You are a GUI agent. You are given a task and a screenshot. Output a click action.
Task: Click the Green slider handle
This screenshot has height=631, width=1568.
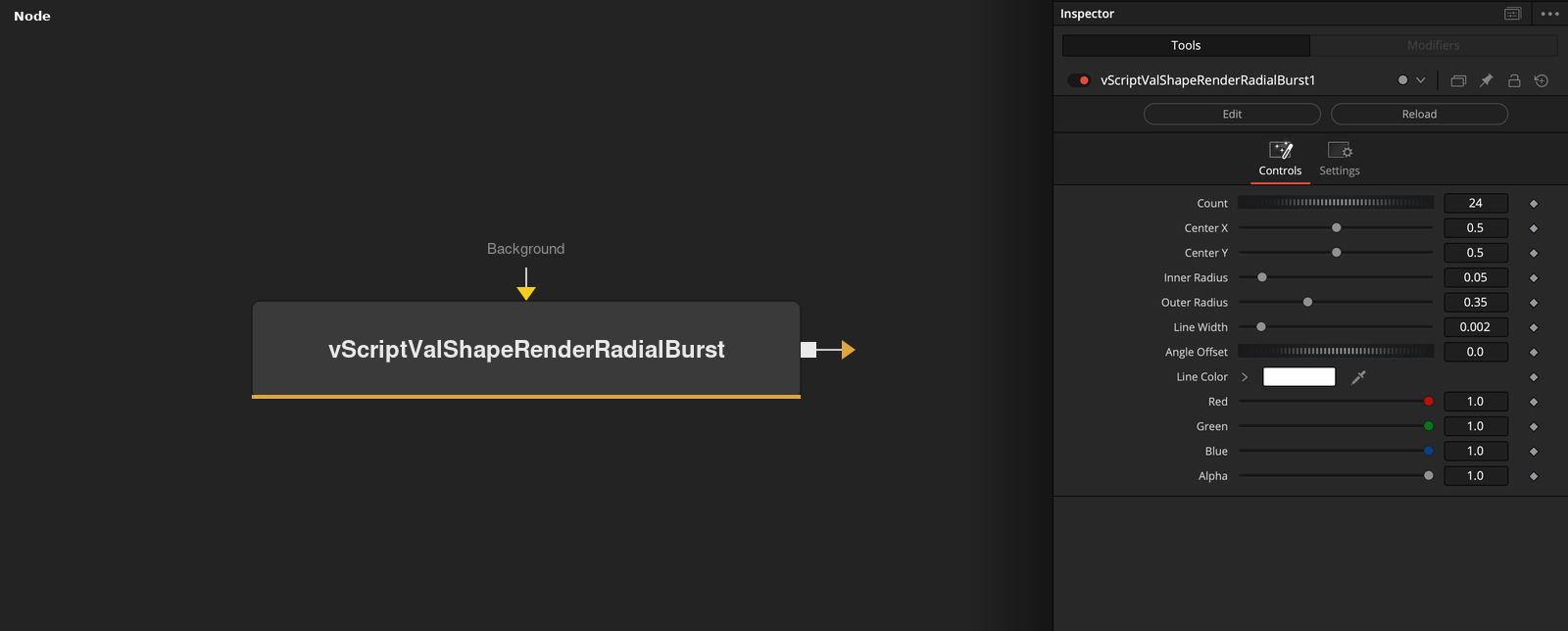(x=1429, y=426)
